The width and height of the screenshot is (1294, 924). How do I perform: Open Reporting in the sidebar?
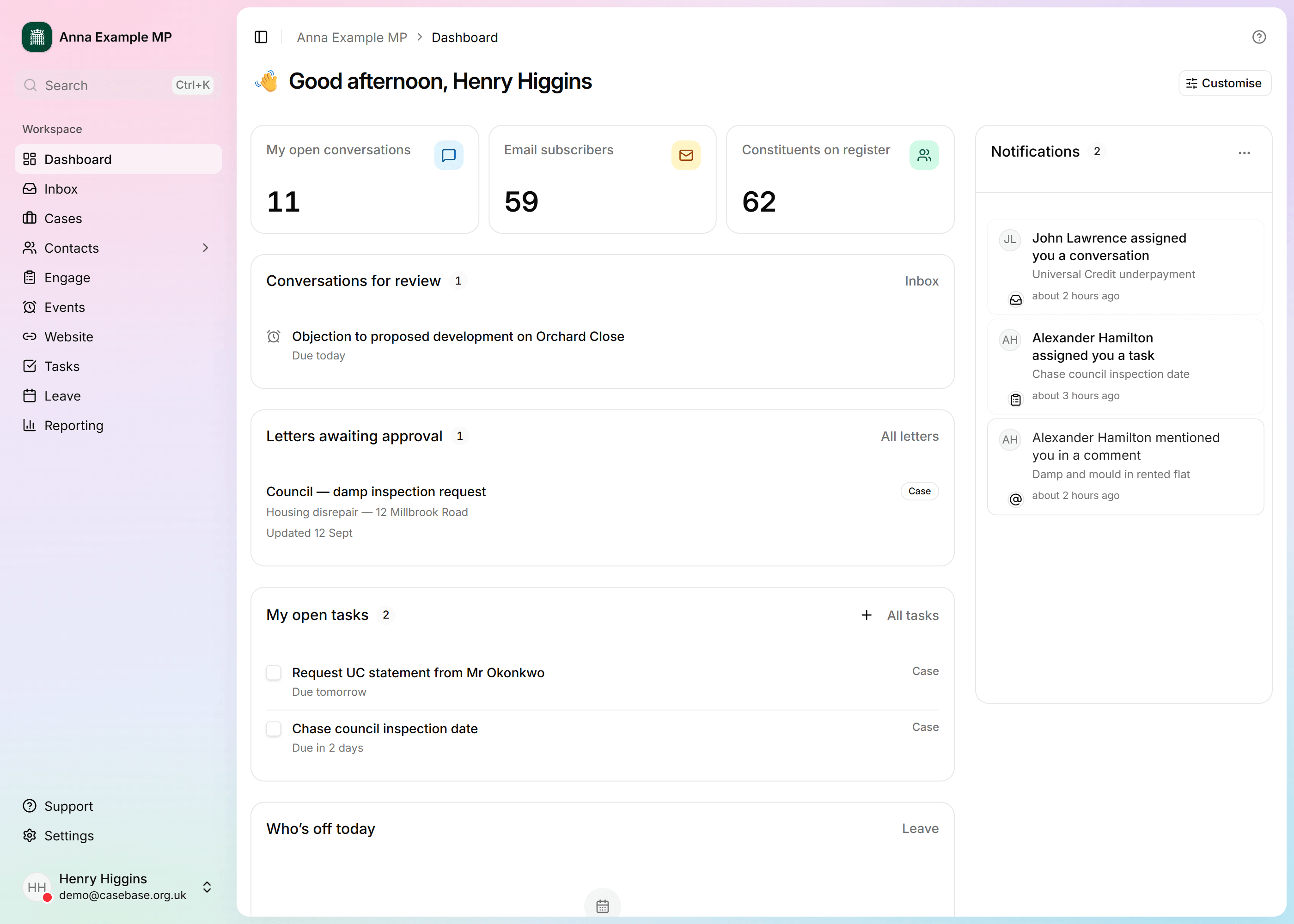[x=118, y=426]
